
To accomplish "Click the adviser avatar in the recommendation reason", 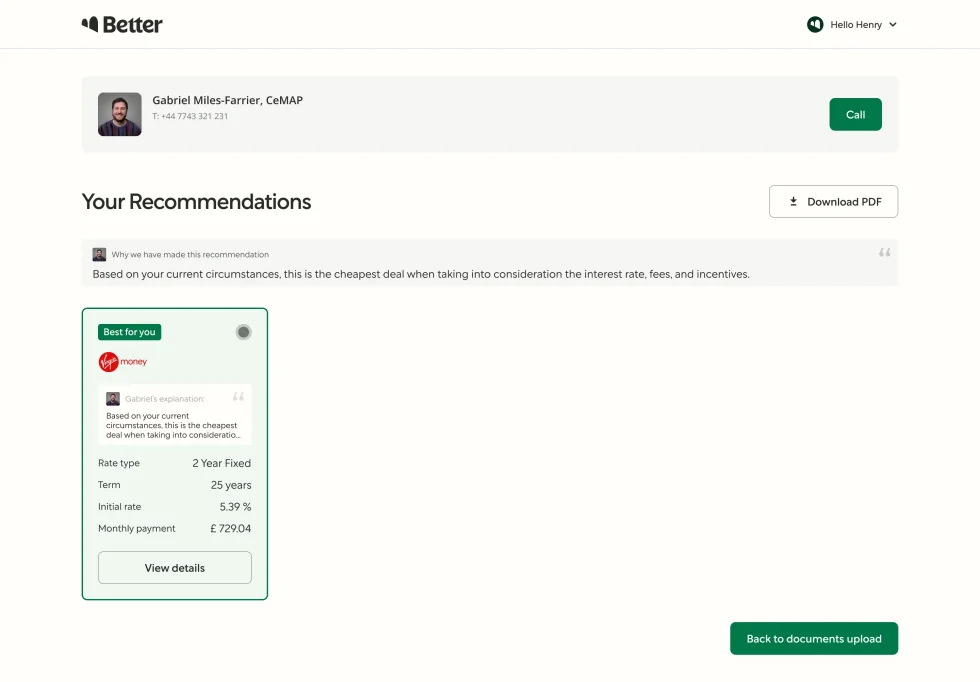I will point(99,254).
